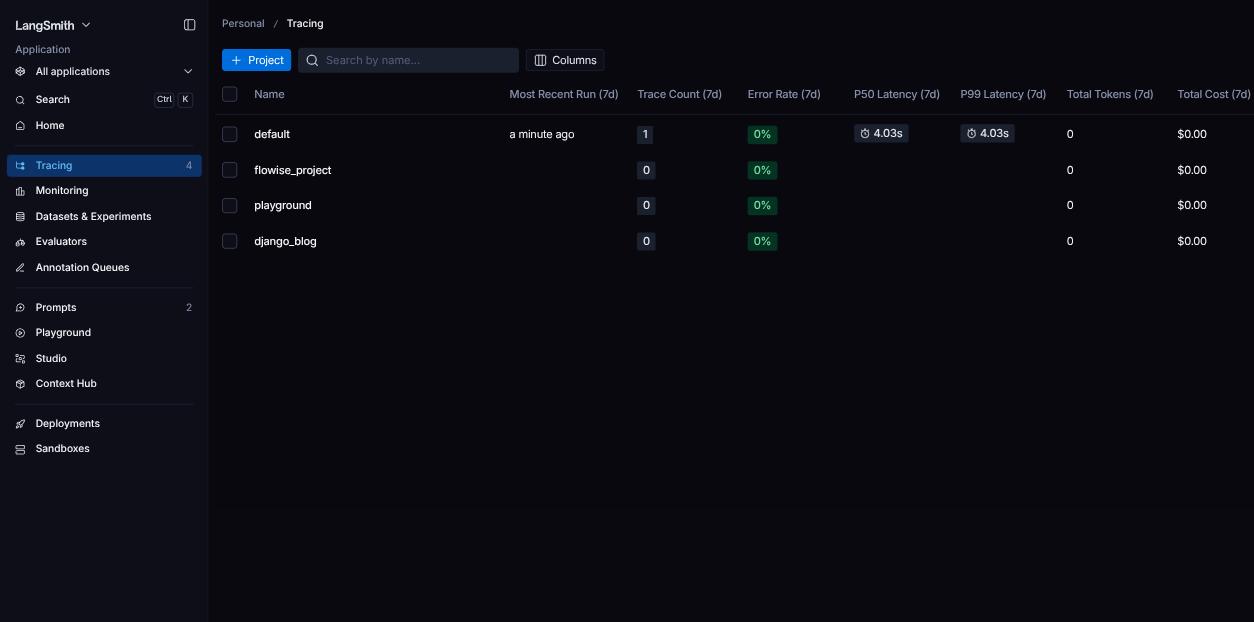Check the django_blog row checkbox
Screen dimensions: 1254x622
coord(230,241)
